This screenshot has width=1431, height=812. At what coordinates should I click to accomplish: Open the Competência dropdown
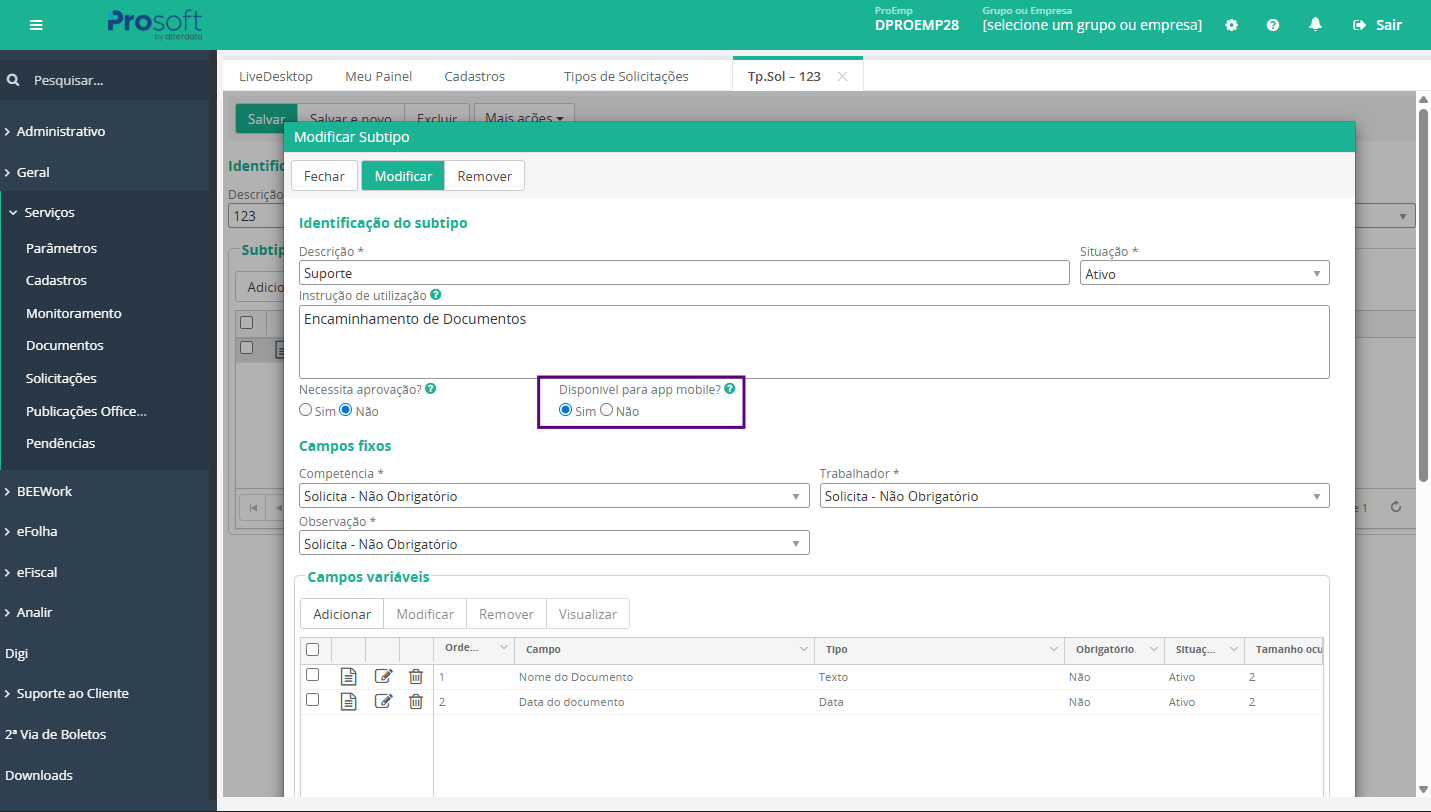click(x=554, y=496)
